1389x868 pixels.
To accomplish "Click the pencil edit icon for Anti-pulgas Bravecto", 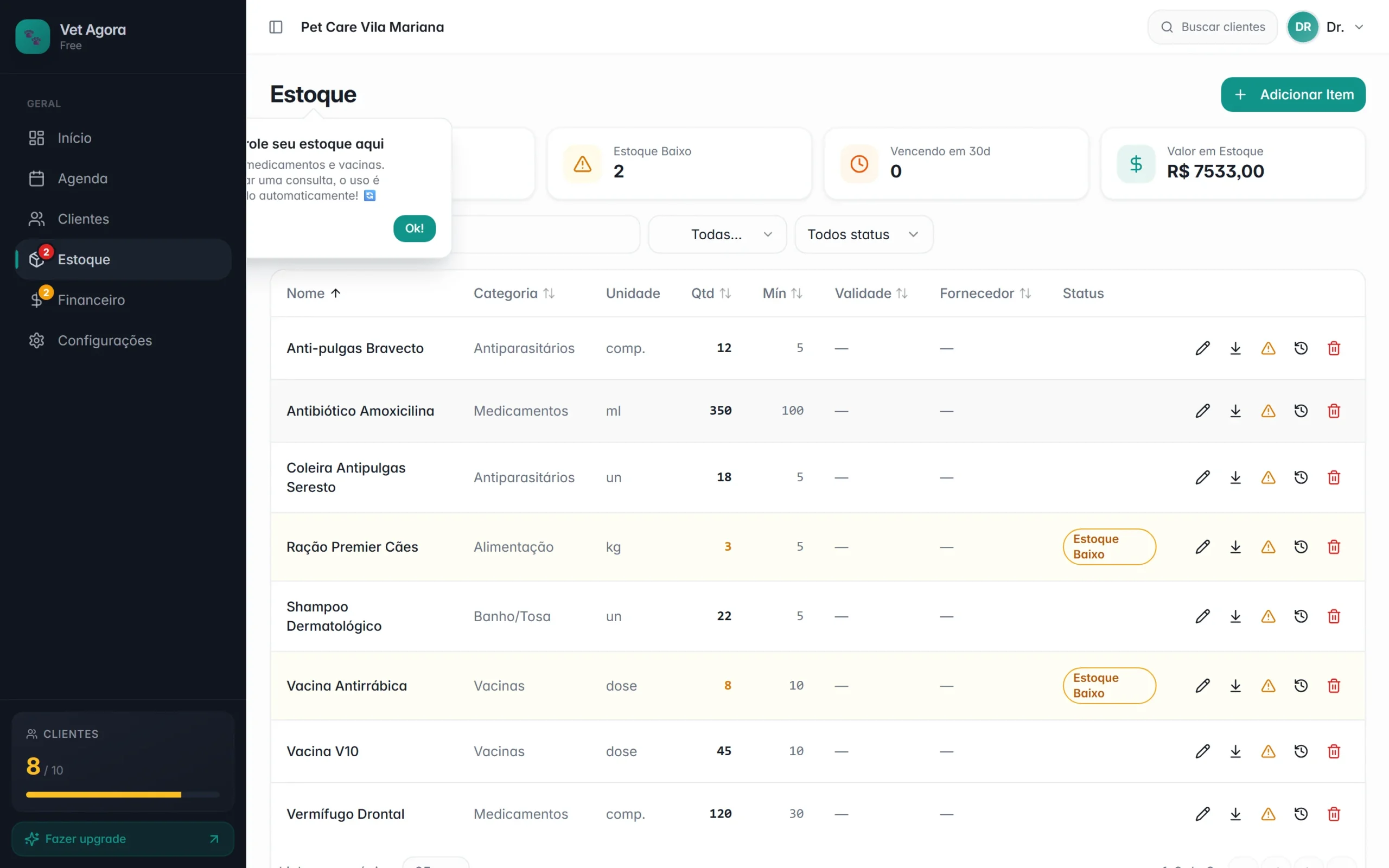I will click(1202, 348).
